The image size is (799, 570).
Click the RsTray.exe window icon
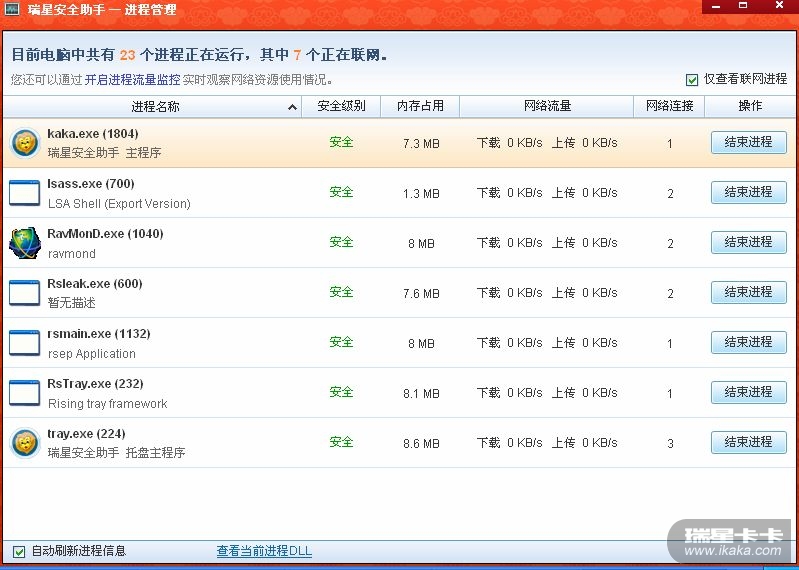(24, 393)
